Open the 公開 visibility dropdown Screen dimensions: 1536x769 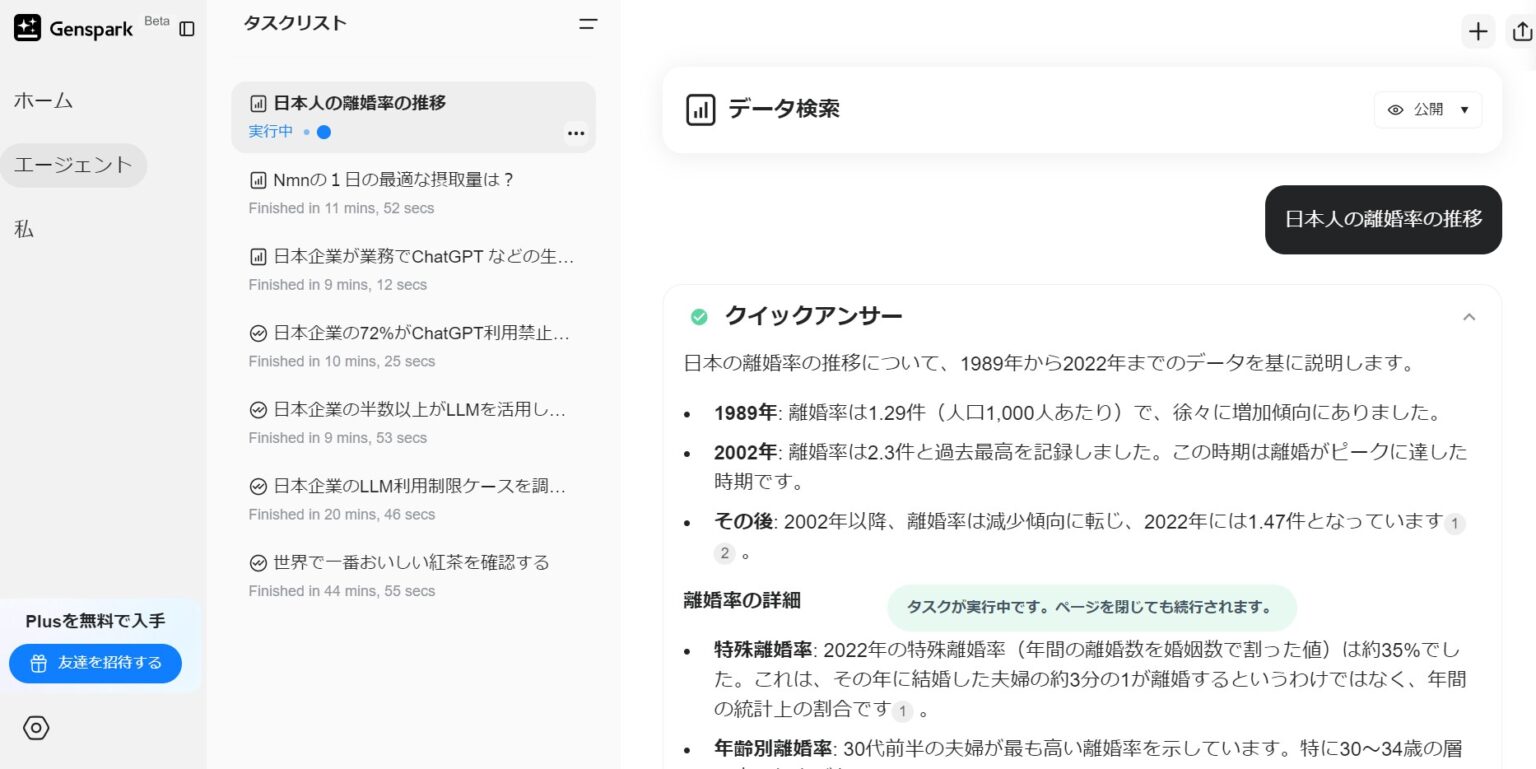coord(1463,110)
